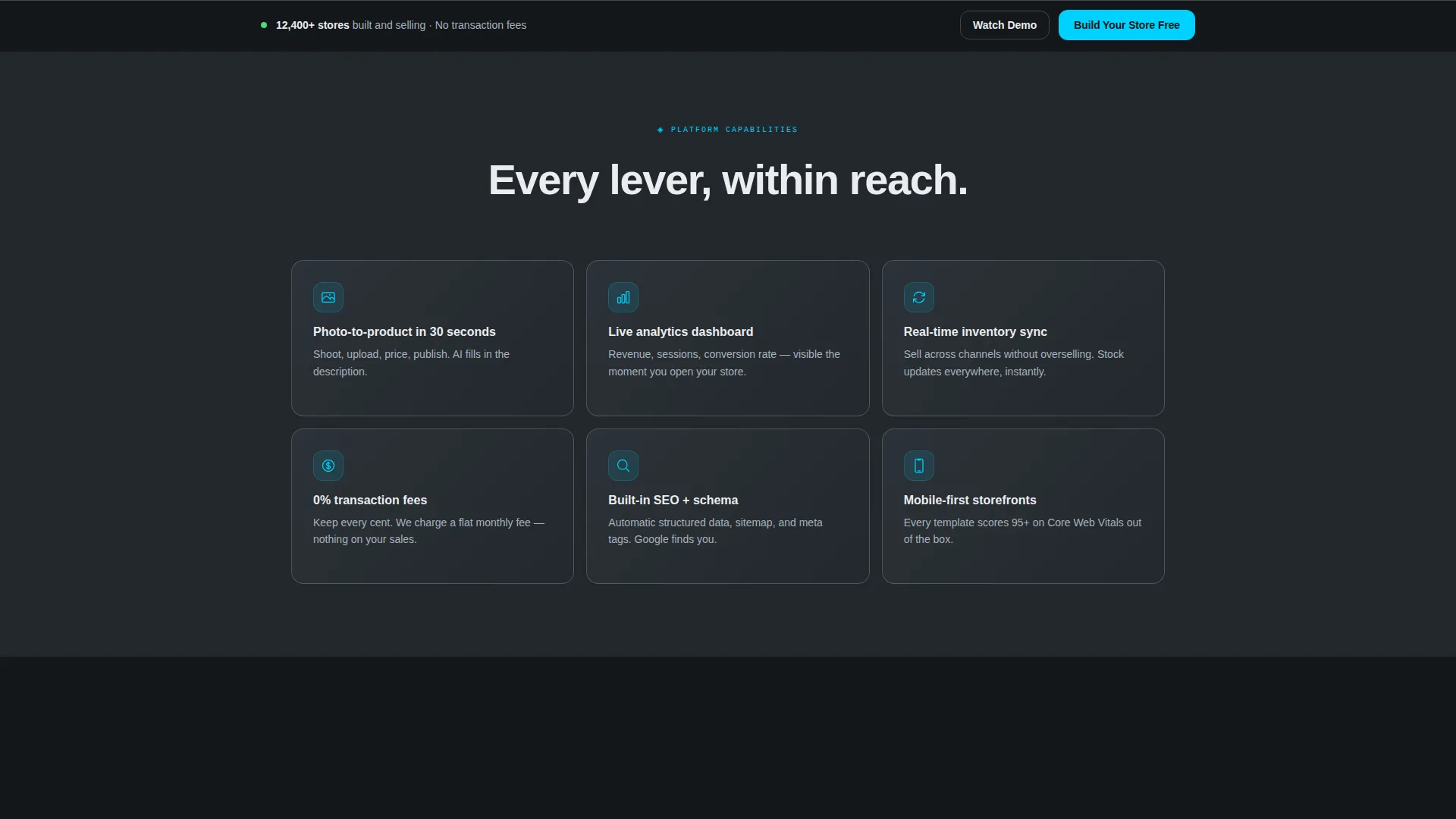Click Build Your Store Free button

[1126, 25]
